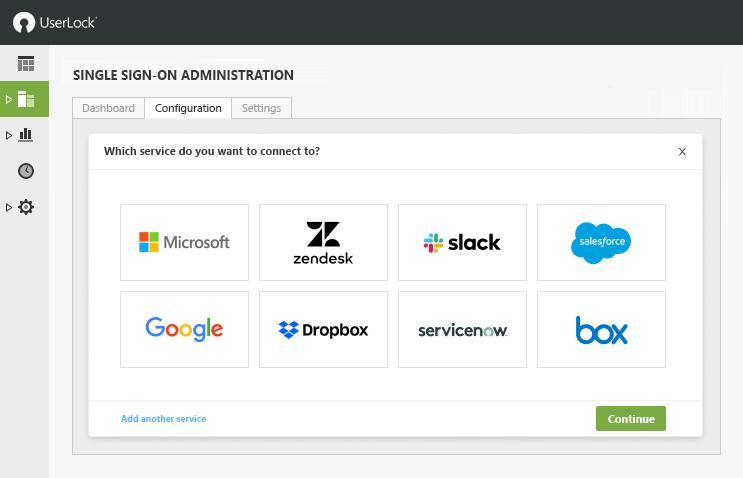Select the Salesforce service tile
Image resolution: width=743 pixels, height=478 pixels.
tap(601, 242)
